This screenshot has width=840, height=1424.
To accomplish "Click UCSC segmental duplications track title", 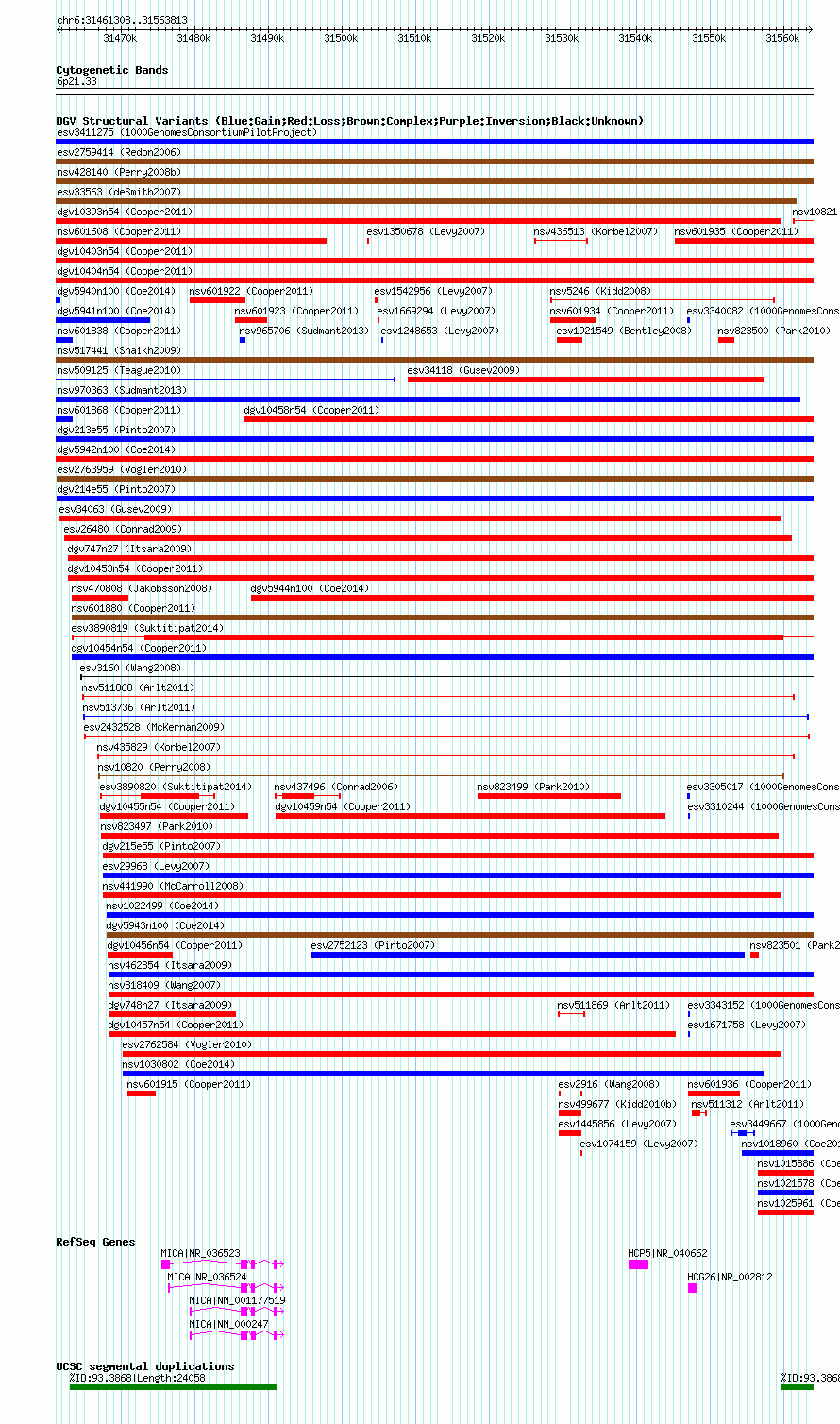I will tap(145, 1366).
